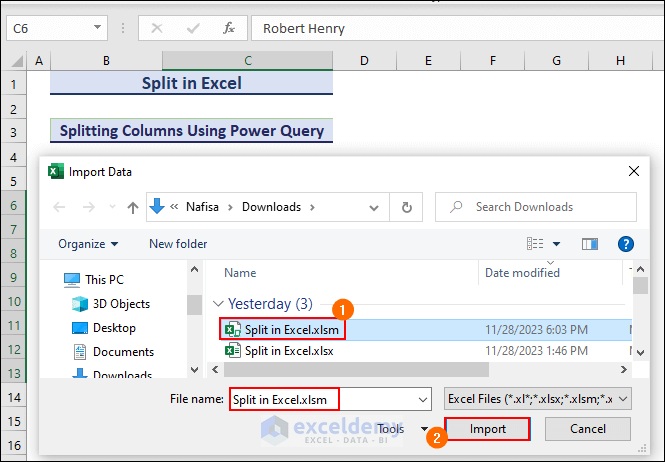Open the Name Box dropdown arrow
Image resolution: width=665 pixels, height=462 pixels.
pos(98,28)
